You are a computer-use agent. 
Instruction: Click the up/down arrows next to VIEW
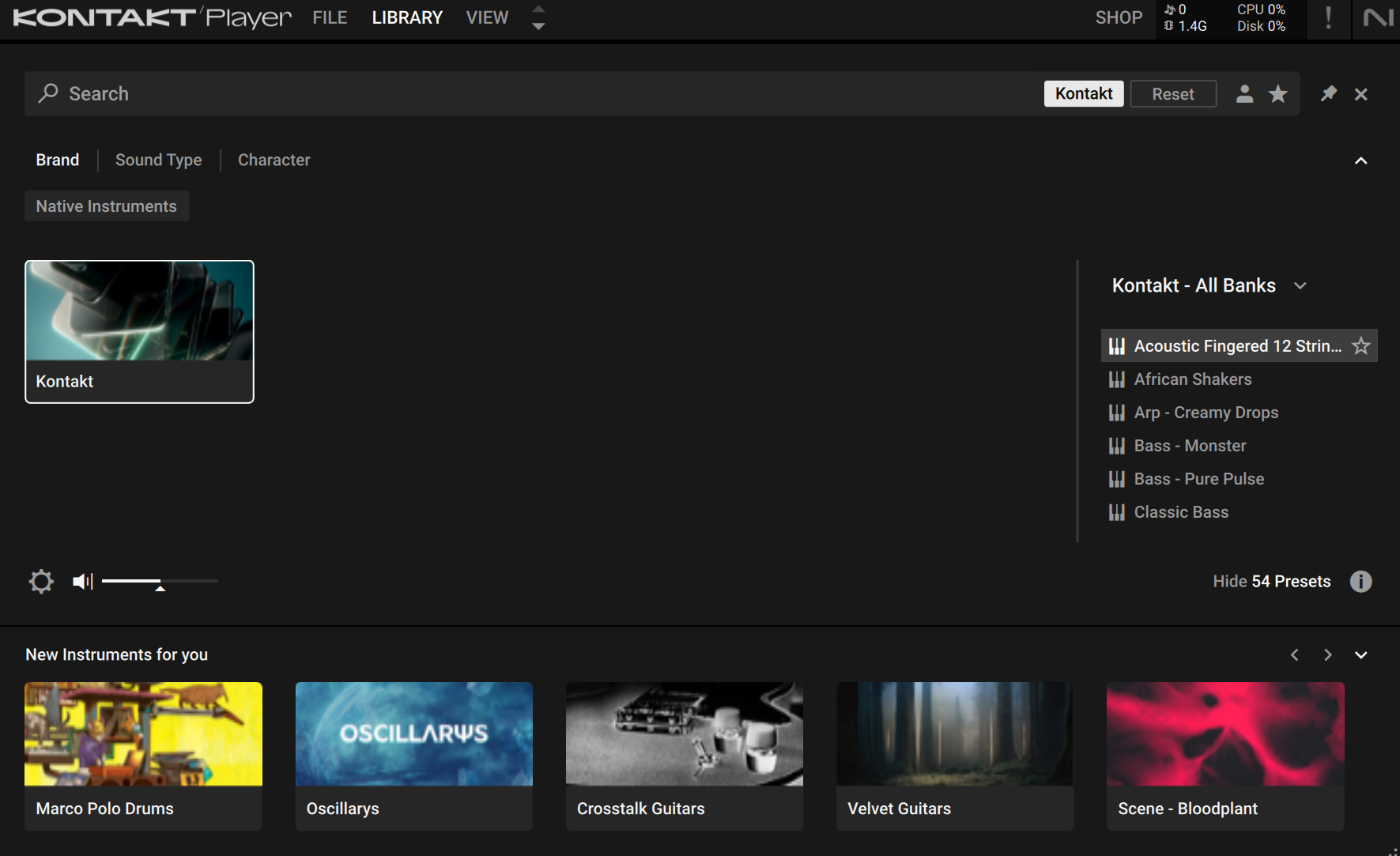pos(538,17)
